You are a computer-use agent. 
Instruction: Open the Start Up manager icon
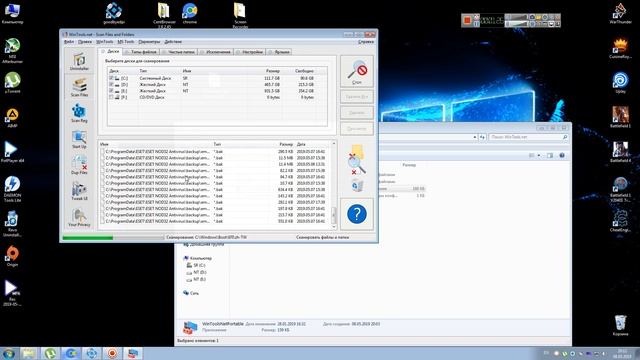click(x=79, y=139)
